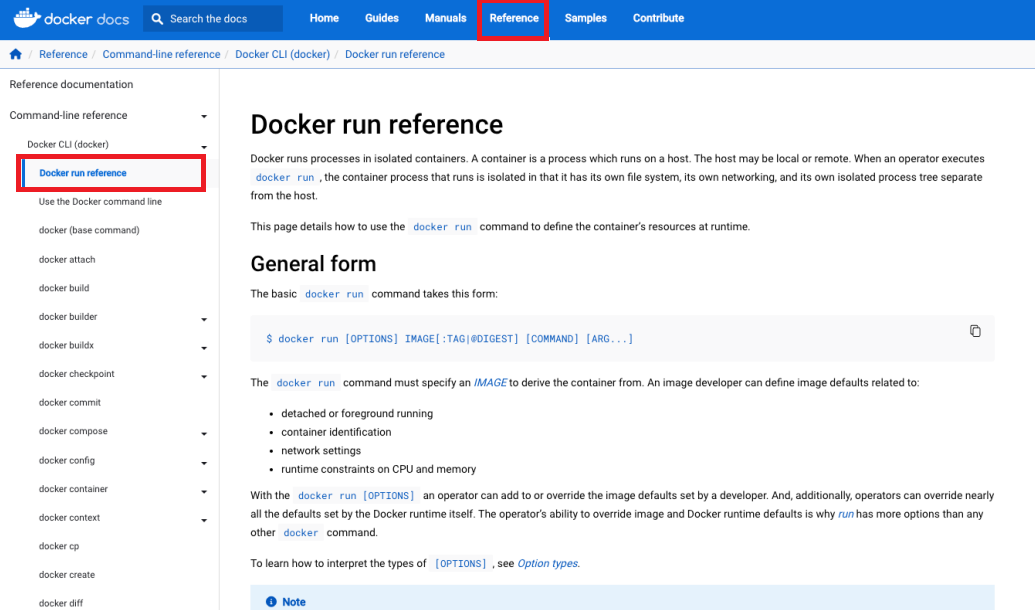Click the network settings bullet
This screenshot has height=610, width=1035.
tap(321, 450)
